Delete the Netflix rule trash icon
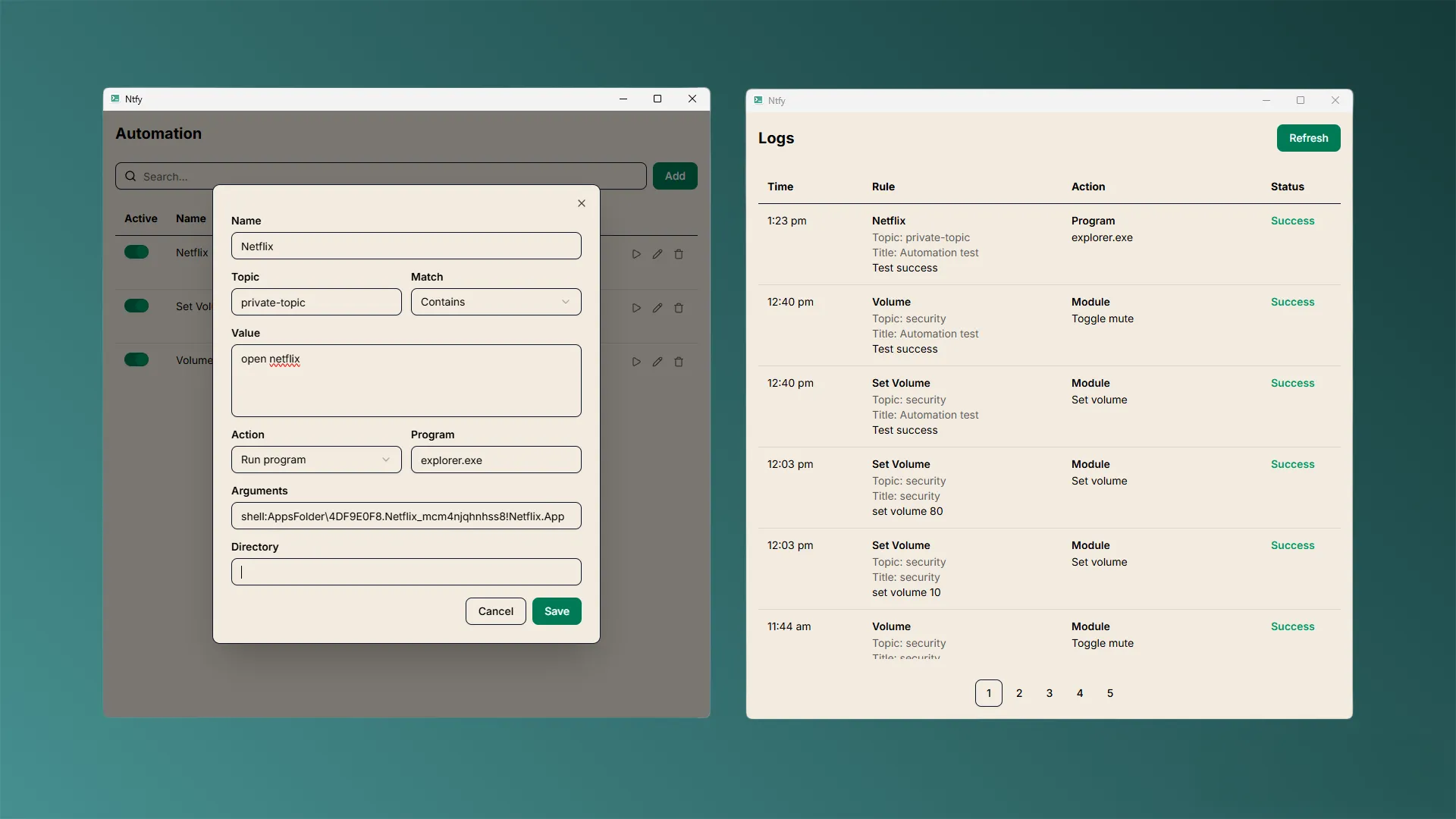Image resolution: width=1456 pixels, height=819 pixels. coord(679,254)
